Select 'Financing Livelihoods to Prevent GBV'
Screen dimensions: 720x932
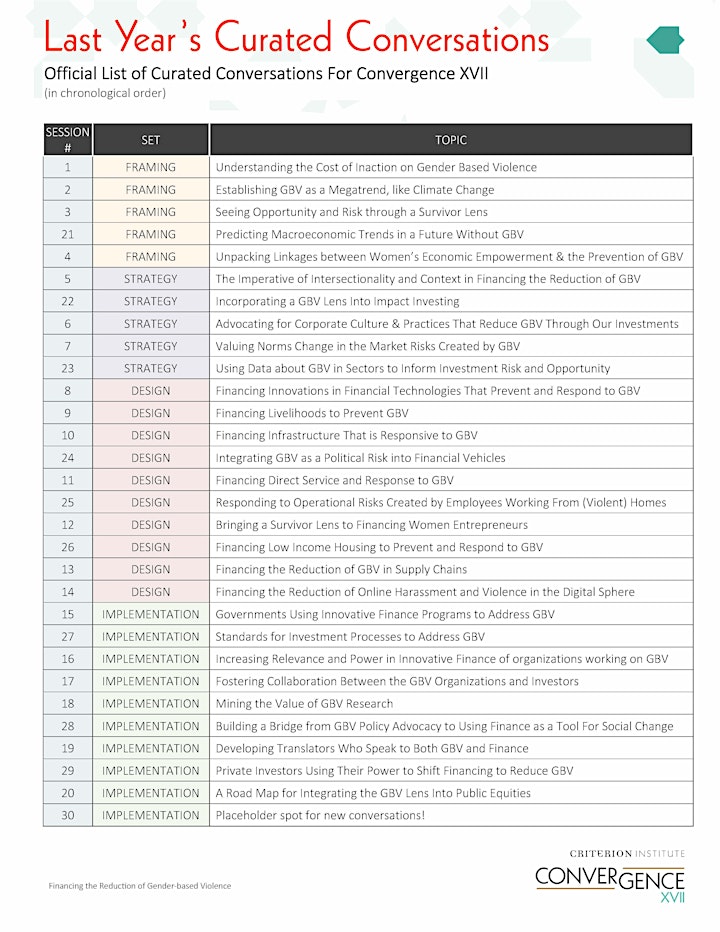(x=312, y=413)
